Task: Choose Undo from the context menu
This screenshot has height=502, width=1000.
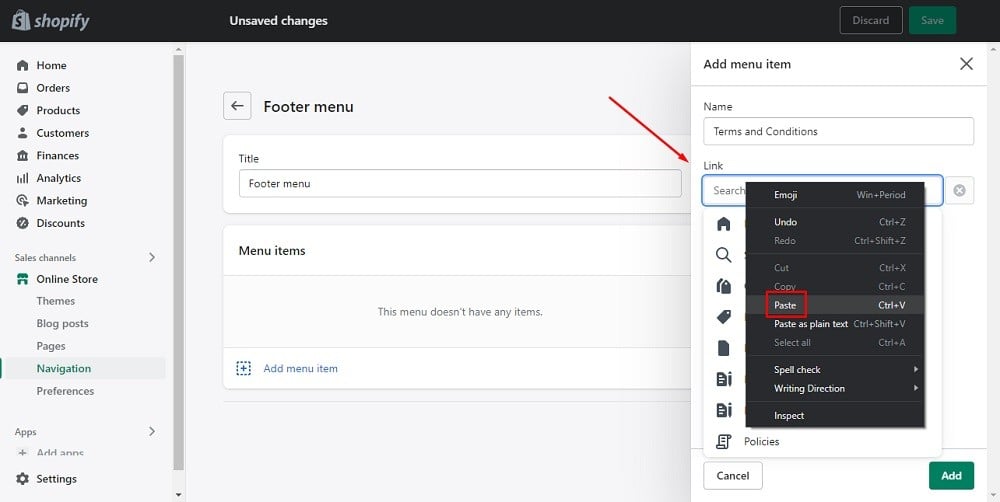Action: (x=835, y=222)
